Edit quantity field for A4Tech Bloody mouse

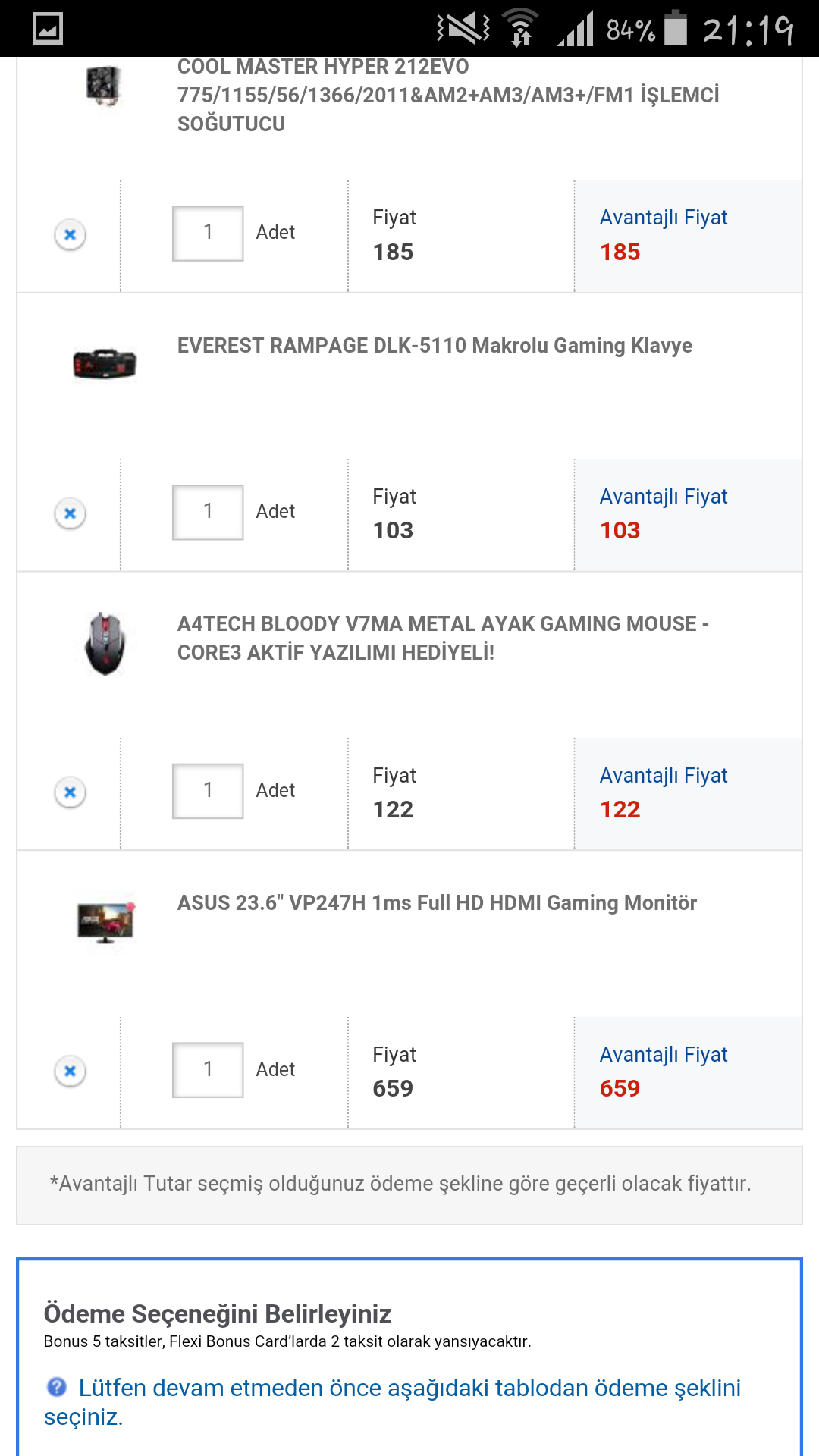pos(208,791)
